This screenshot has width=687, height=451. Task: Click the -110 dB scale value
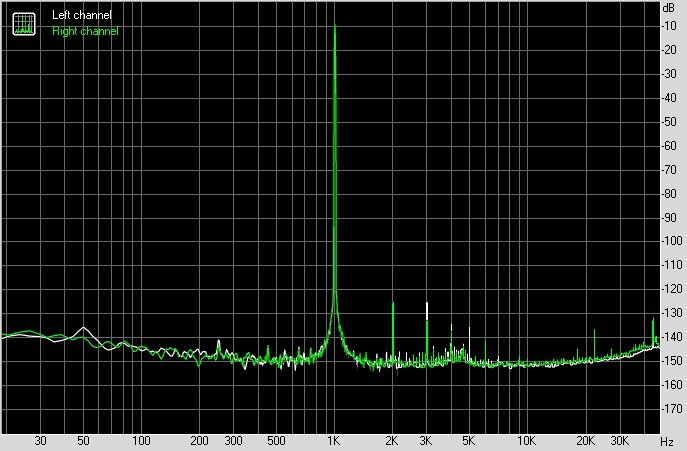pyautogui.click(x=672, y=265)
